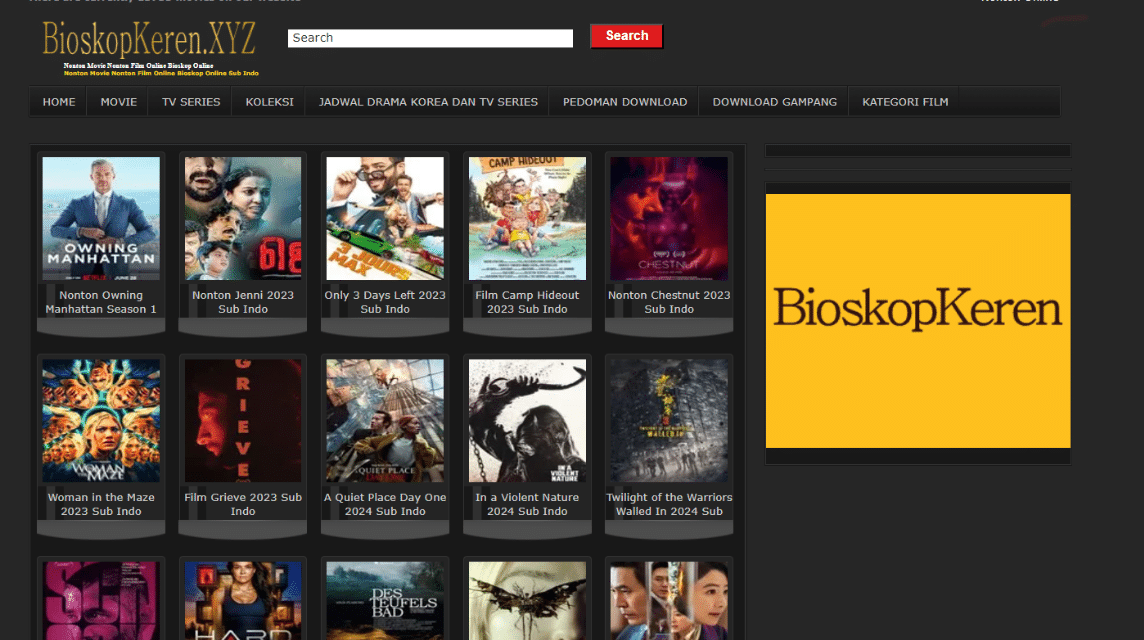Click 'Nonton Owning Manhattan Season 1' title link
This screenshot has height=640, width=1144.
click(x=101, y=302)
